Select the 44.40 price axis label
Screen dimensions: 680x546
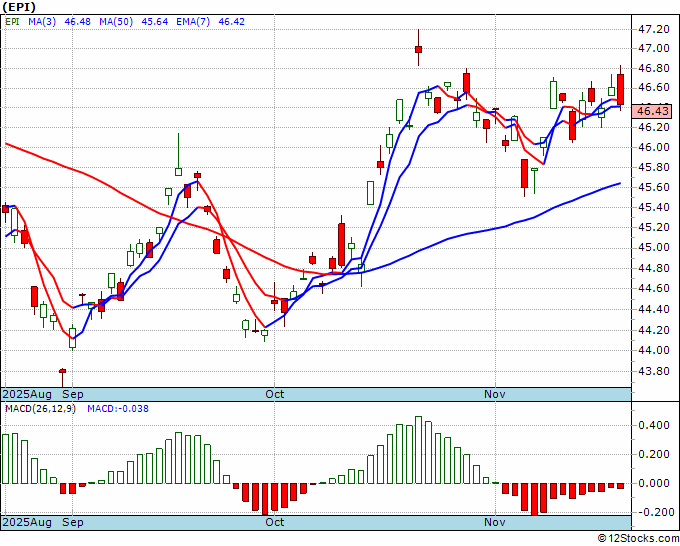click(x=654, y=309)
